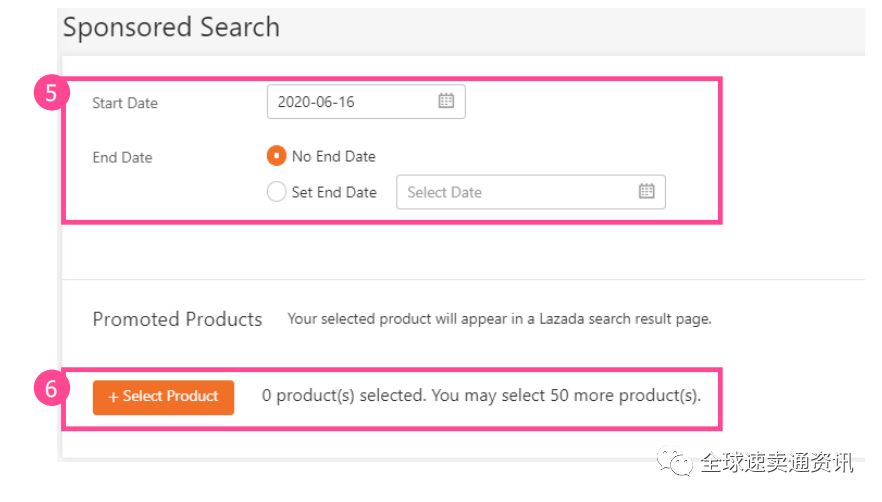Screen dimensions: 882x502
Task: Click the No End Date option label
Action: coord(334,156)
